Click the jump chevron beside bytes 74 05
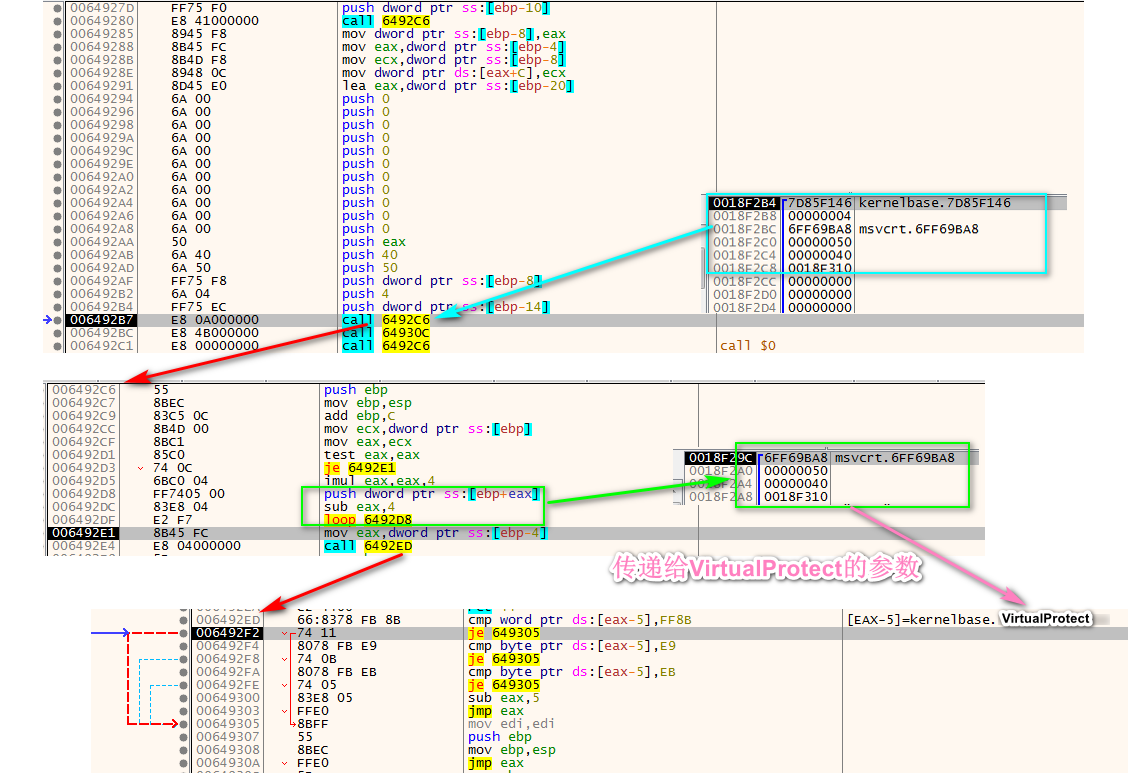 coord(285,685)
